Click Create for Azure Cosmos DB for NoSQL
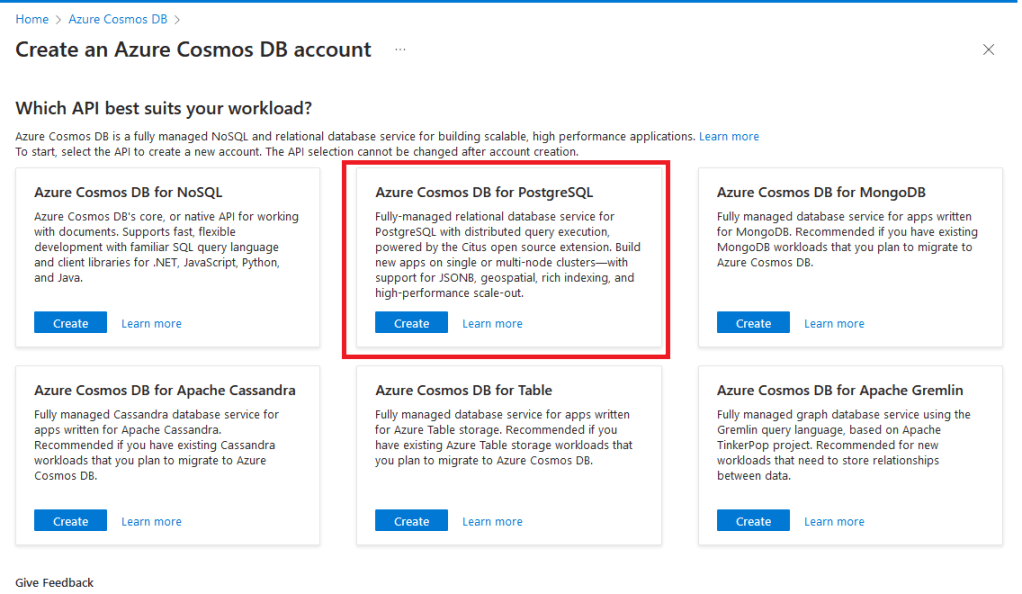Screen dimensions: 1022x594 click(70, 323)
